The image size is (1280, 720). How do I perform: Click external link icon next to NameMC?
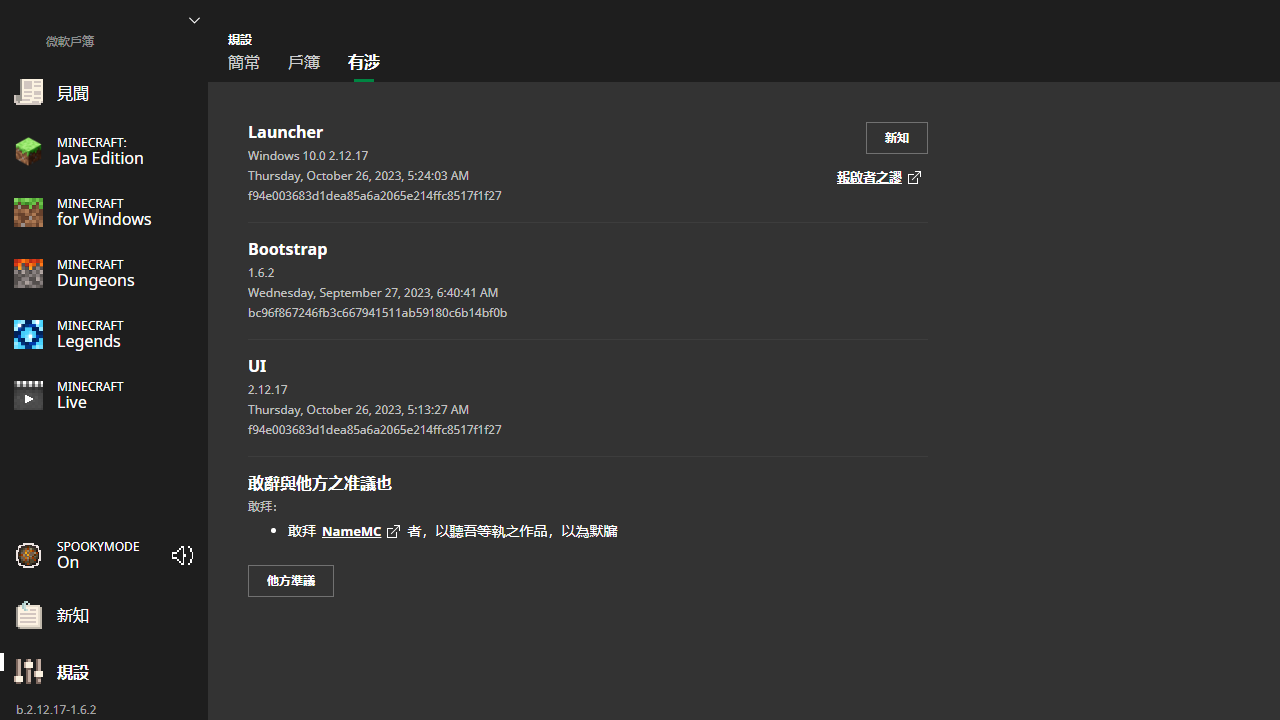point(393,532)
